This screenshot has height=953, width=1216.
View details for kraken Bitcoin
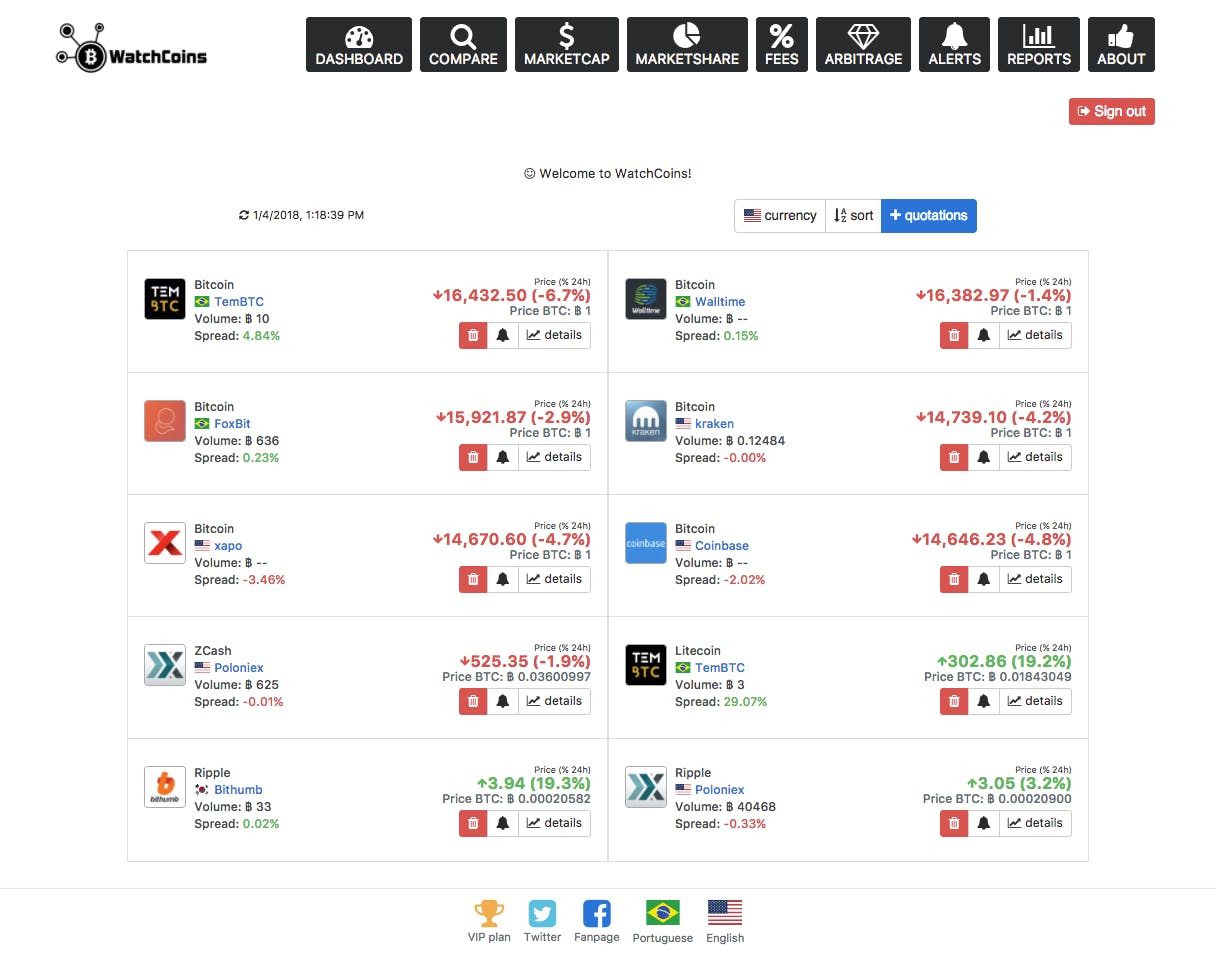pos(1036,458)
